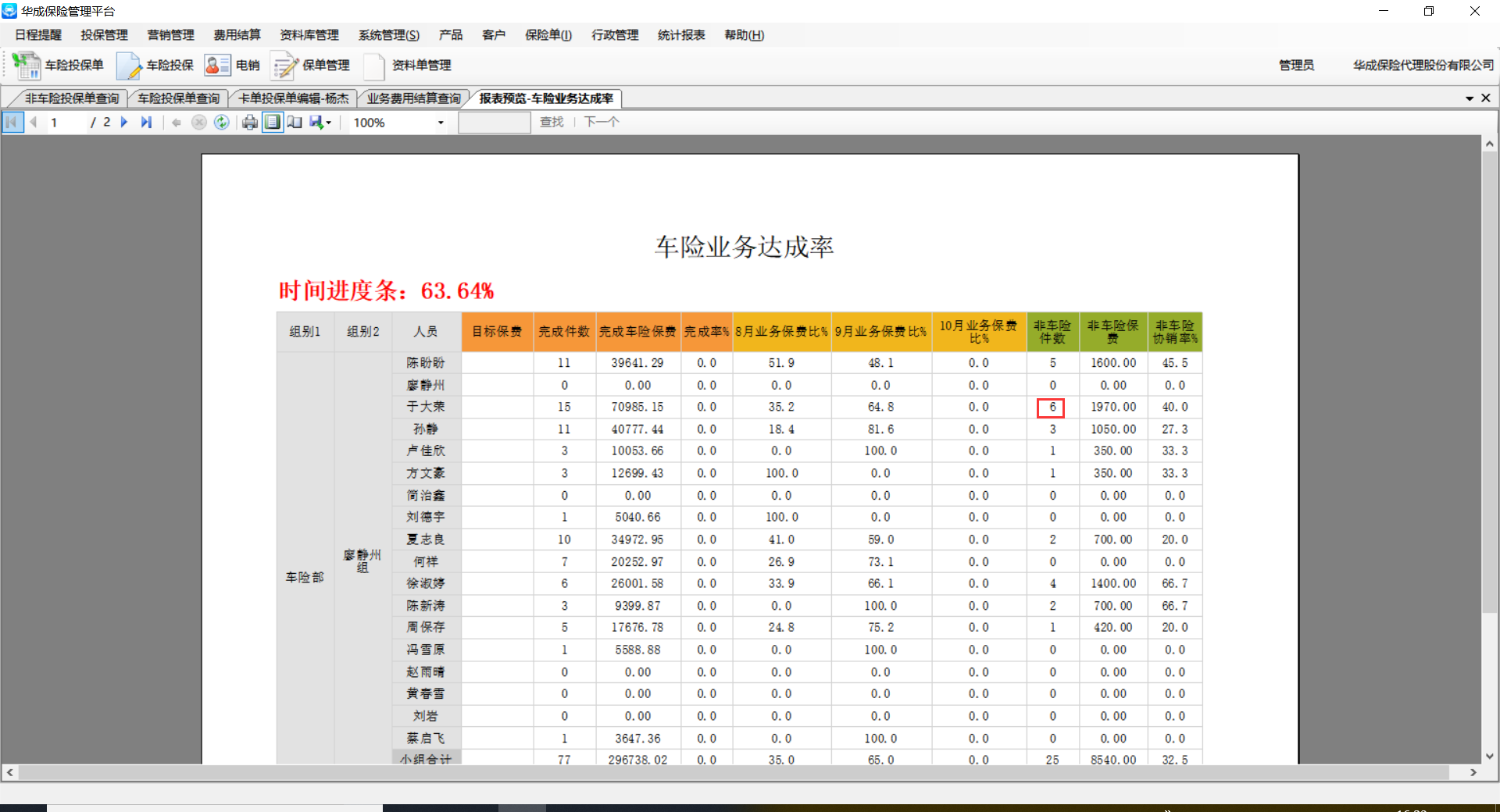
Task: Expand the open tabs list arrow
Action: click(1469, 98)
